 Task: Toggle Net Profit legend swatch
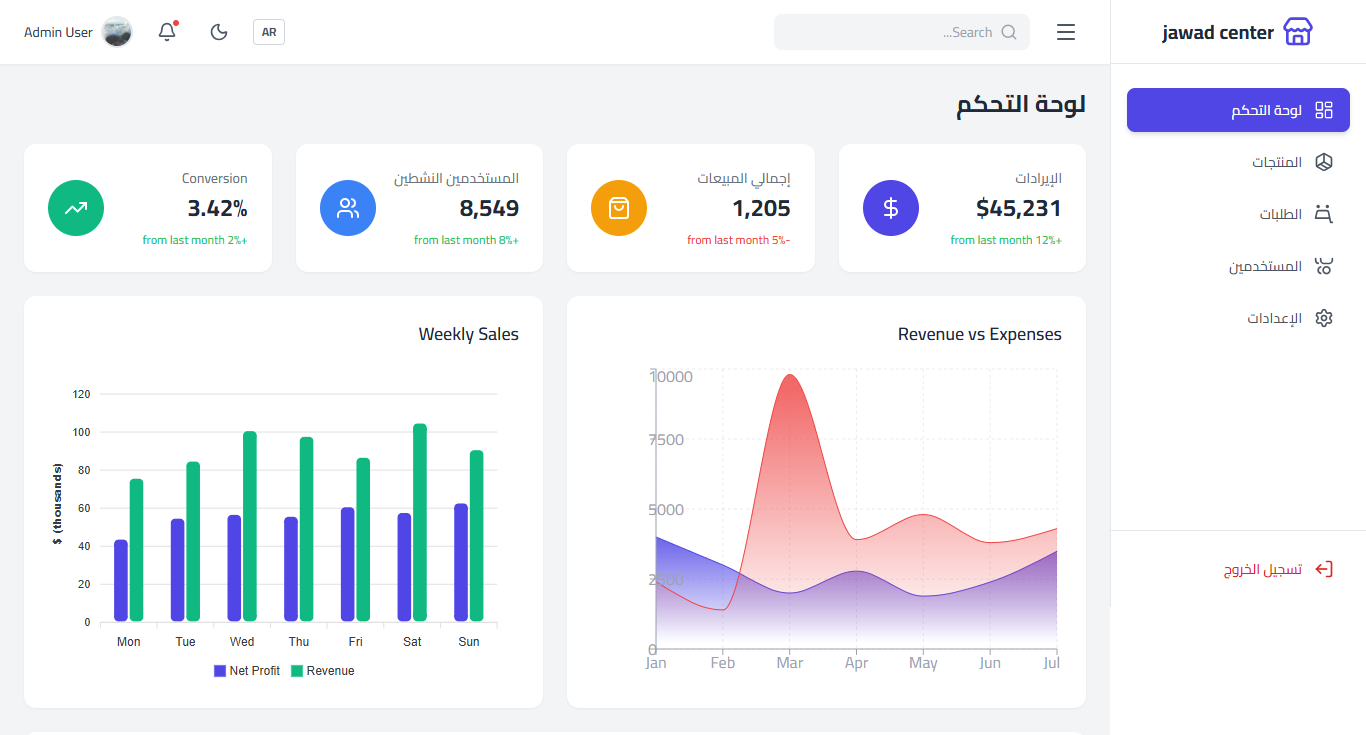(220, 671)
